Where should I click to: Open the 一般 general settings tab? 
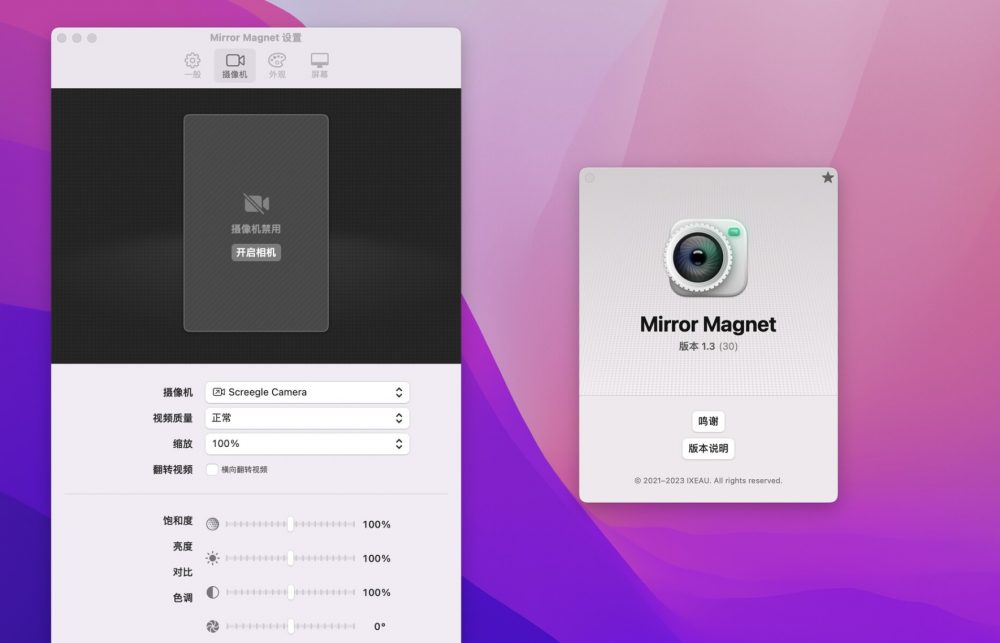(193, 66)
